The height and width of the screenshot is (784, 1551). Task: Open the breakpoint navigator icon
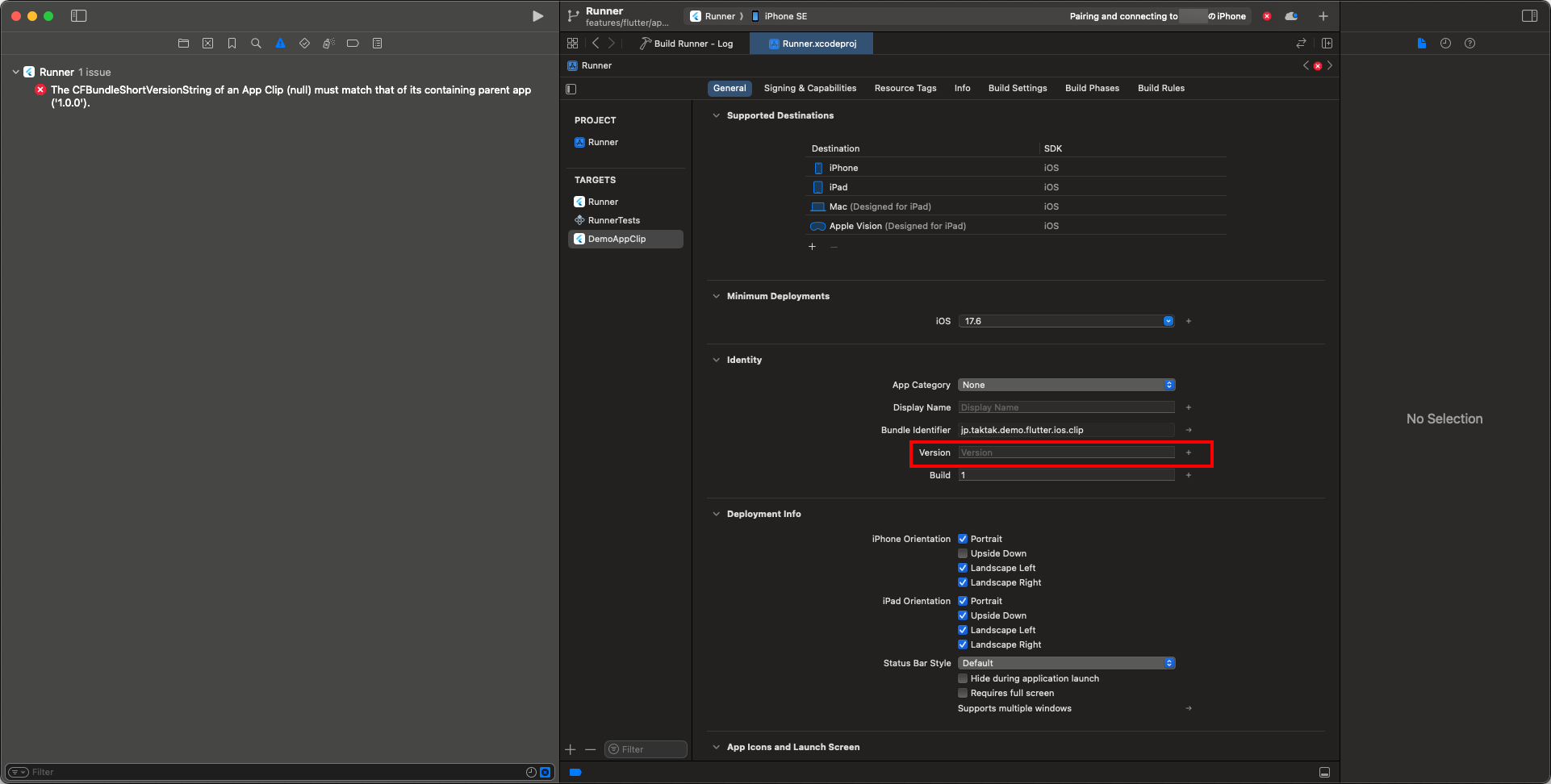pos(353,44)
